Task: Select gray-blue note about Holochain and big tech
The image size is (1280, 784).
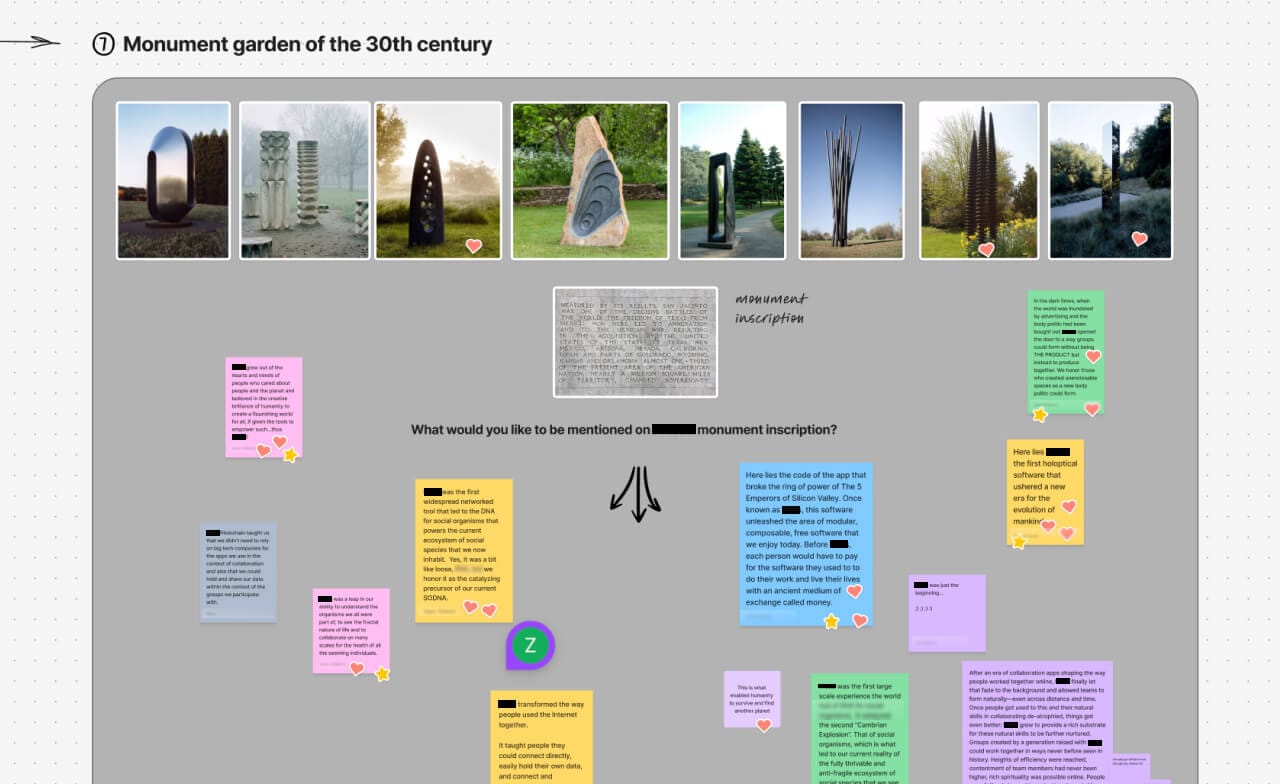Action: click(238, 572)
